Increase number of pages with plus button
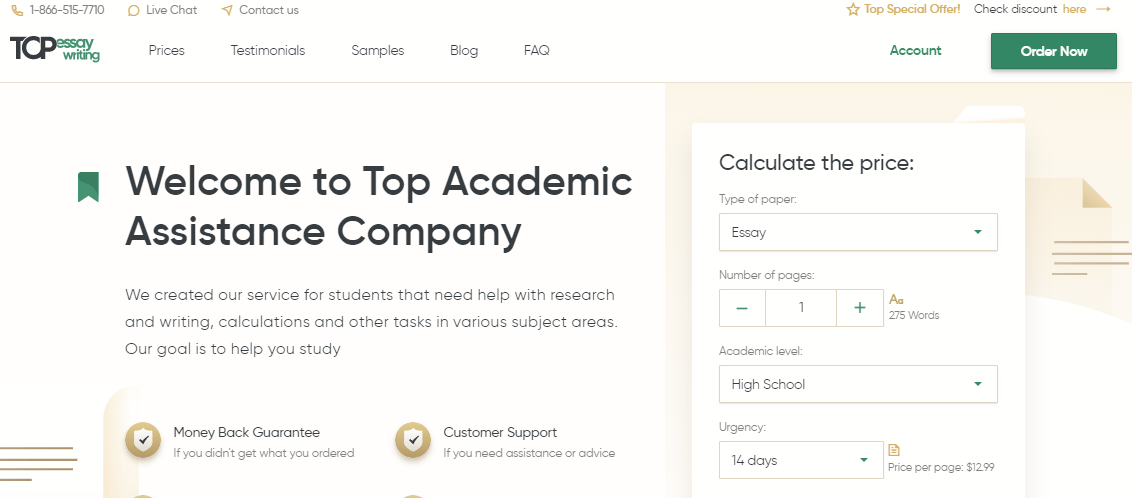The width and height of the screenshot is (1132, 498). tap(860, 307)
